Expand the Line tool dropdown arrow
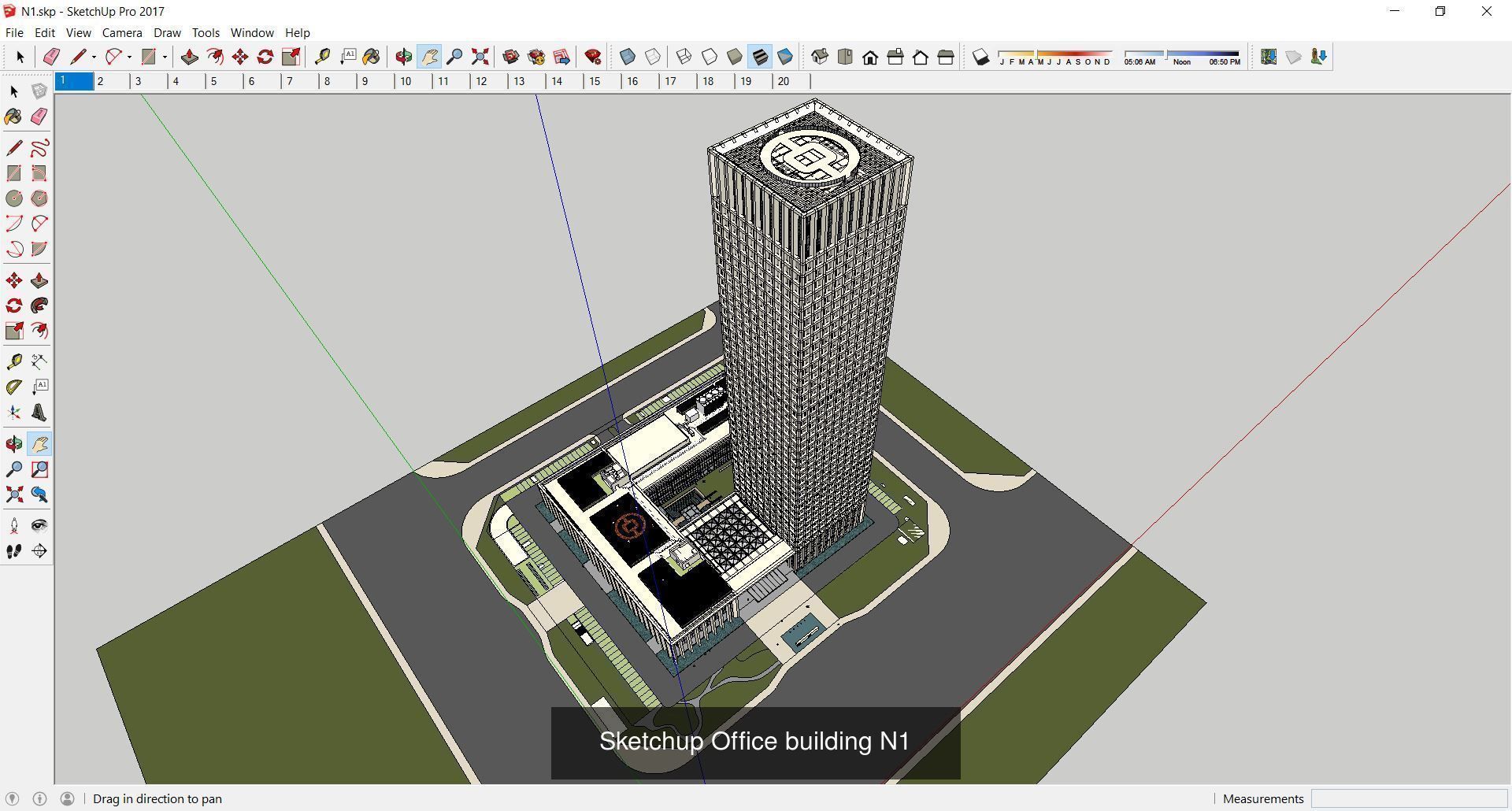Viewport: 1512px width, 811px height. pos(94,57)
